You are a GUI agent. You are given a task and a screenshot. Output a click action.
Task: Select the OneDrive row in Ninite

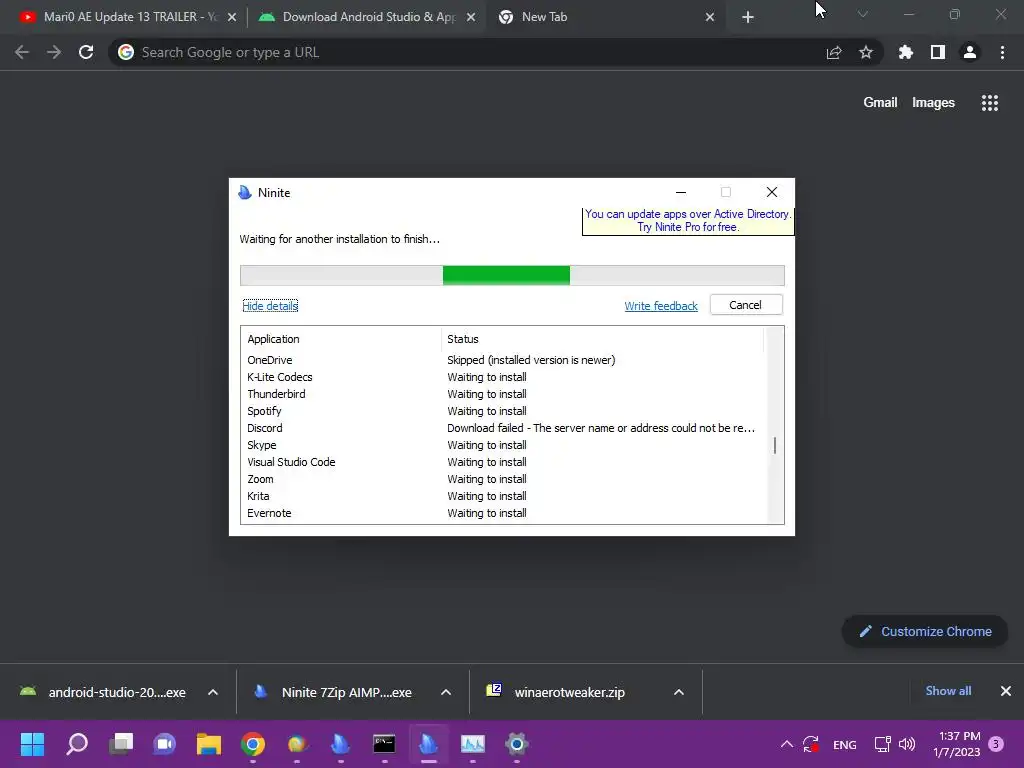502,360
